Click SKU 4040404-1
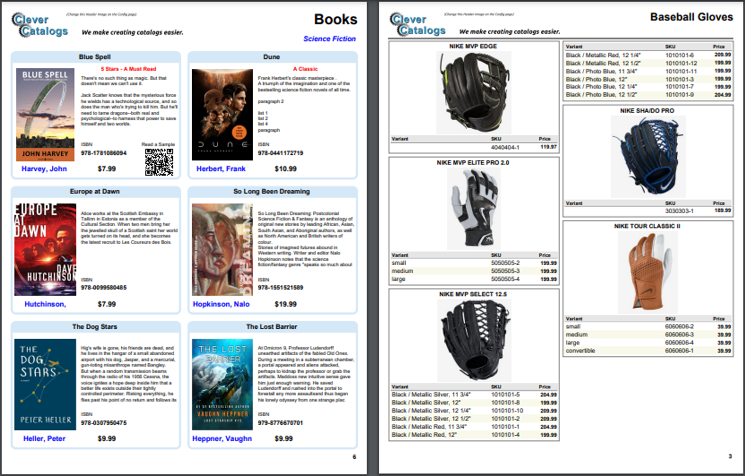746x476 pixels. 505,147
